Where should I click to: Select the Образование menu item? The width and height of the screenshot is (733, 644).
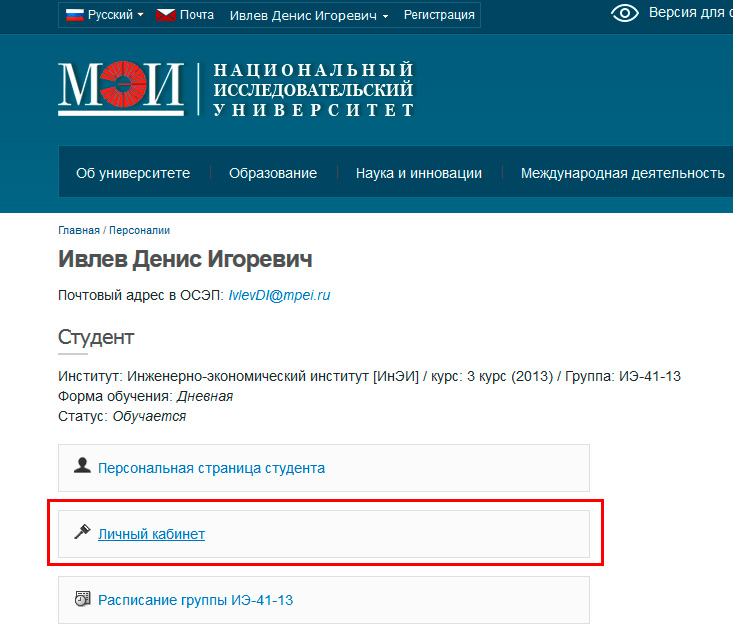[x=273, y=173]
